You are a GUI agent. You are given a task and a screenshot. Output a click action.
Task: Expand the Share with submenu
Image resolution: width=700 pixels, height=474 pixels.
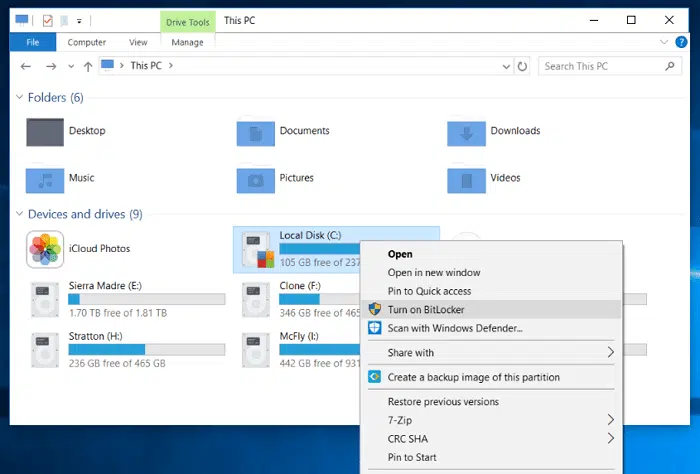(610, 353)
